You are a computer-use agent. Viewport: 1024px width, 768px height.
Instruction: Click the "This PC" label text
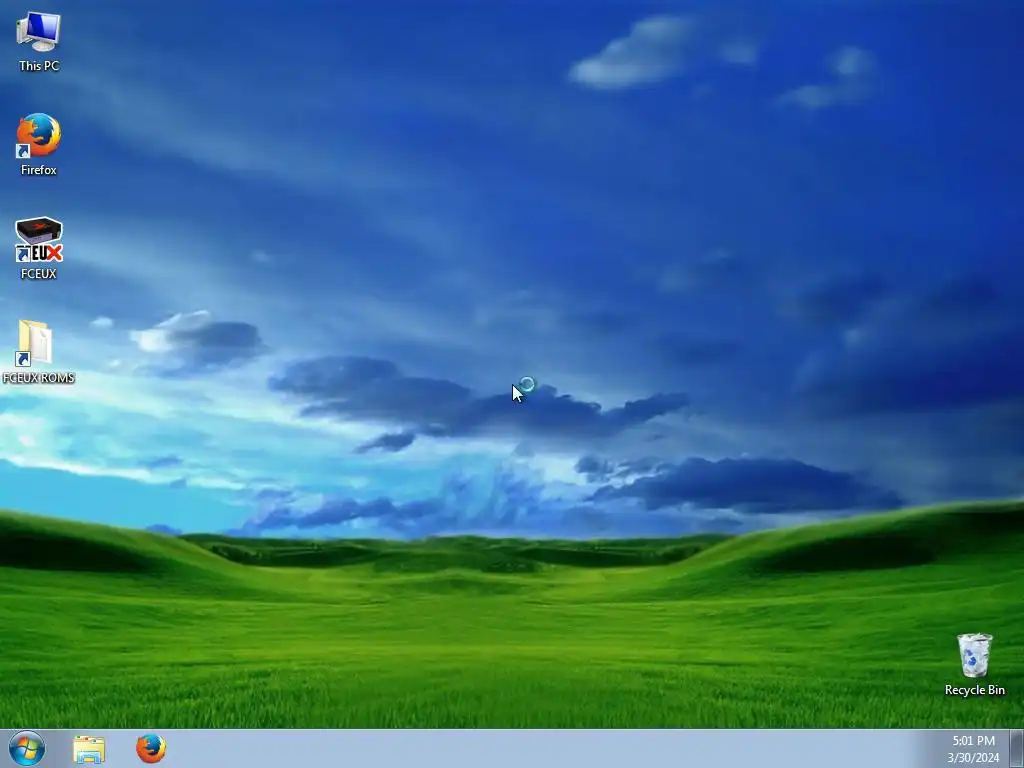click(x=39, y=66)
